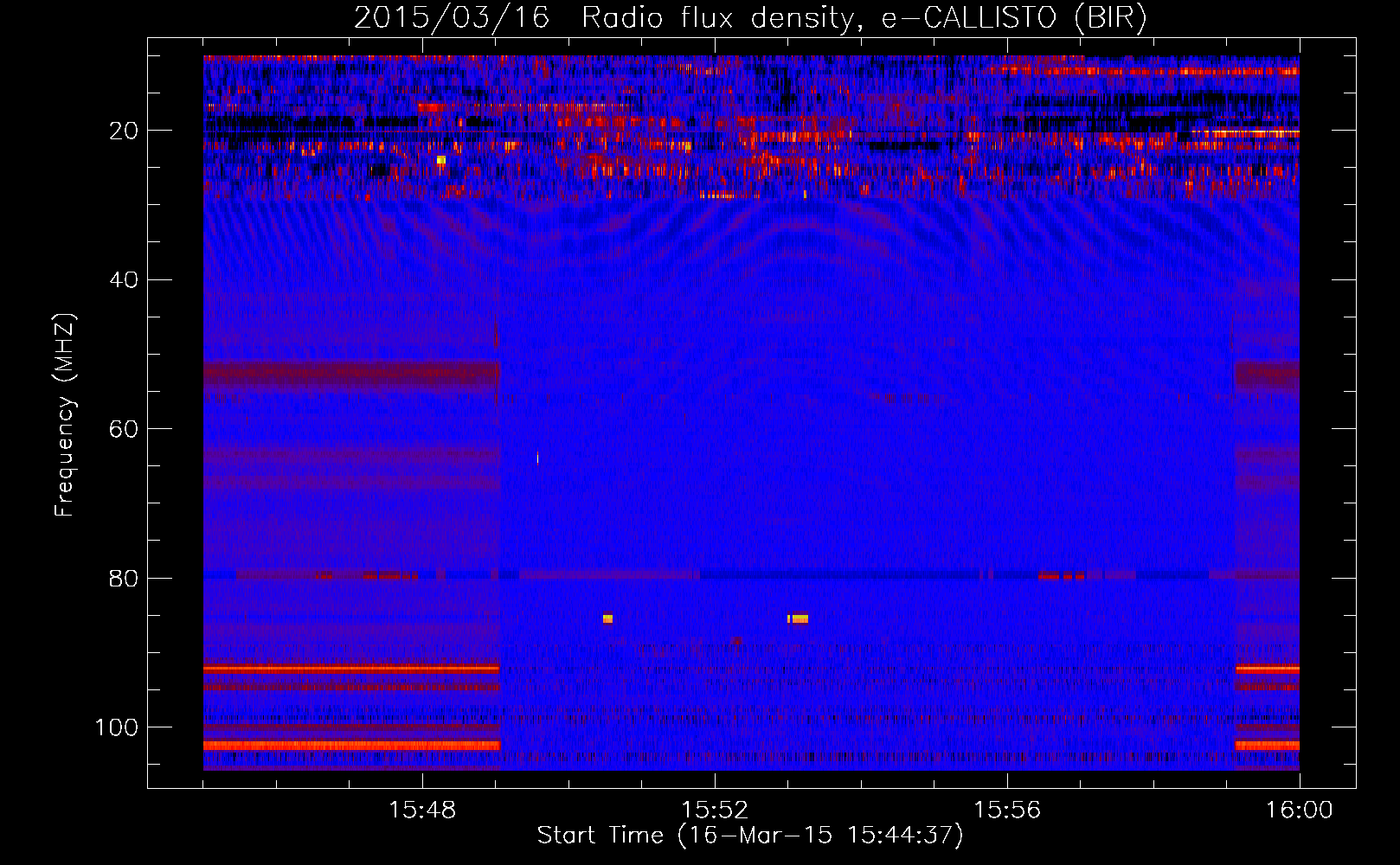Click the 'Start Time (16-Mar-15 15:44:37)' label
The width and height of the screenshot is (1400, 865).
(x=750, y=836)
